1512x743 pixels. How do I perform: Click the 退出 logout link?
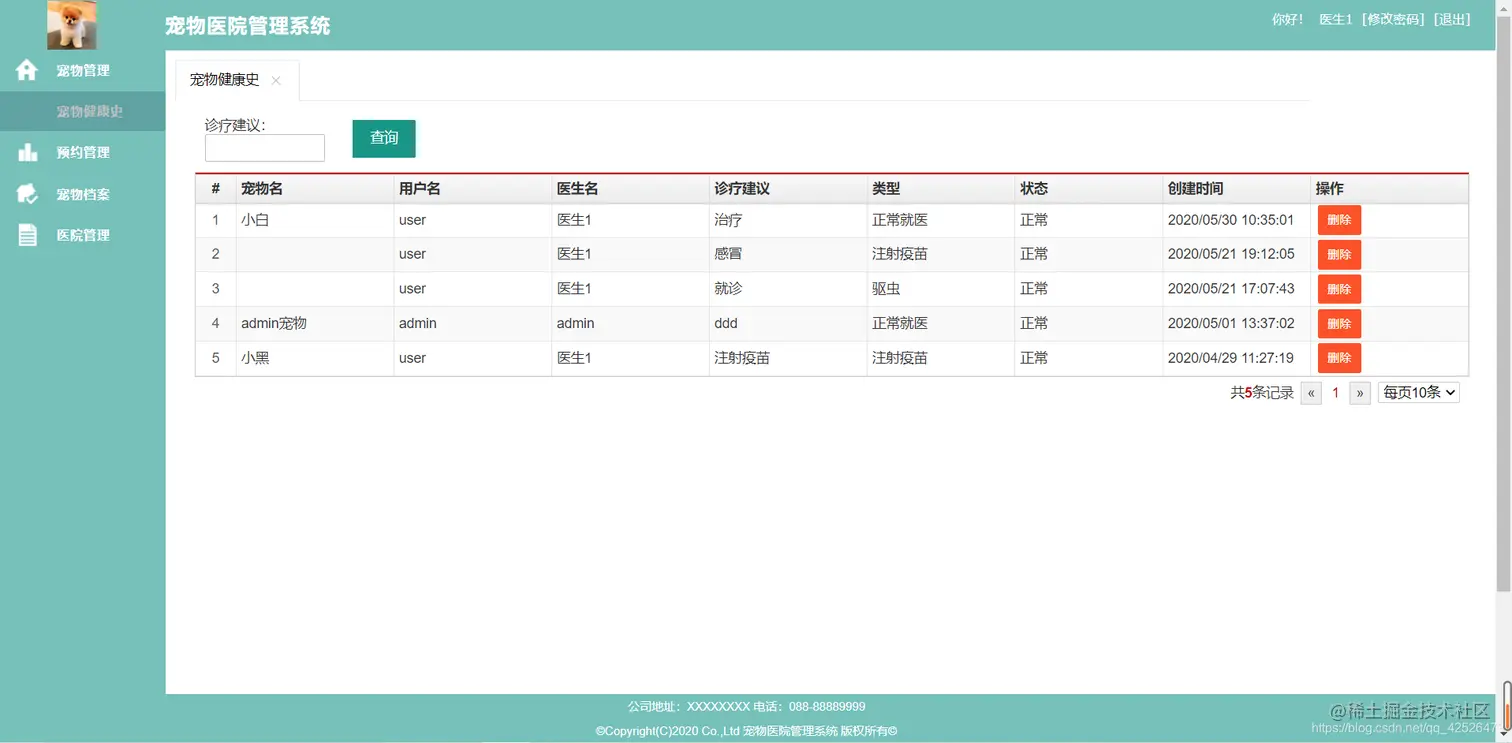click(1453, 19)
